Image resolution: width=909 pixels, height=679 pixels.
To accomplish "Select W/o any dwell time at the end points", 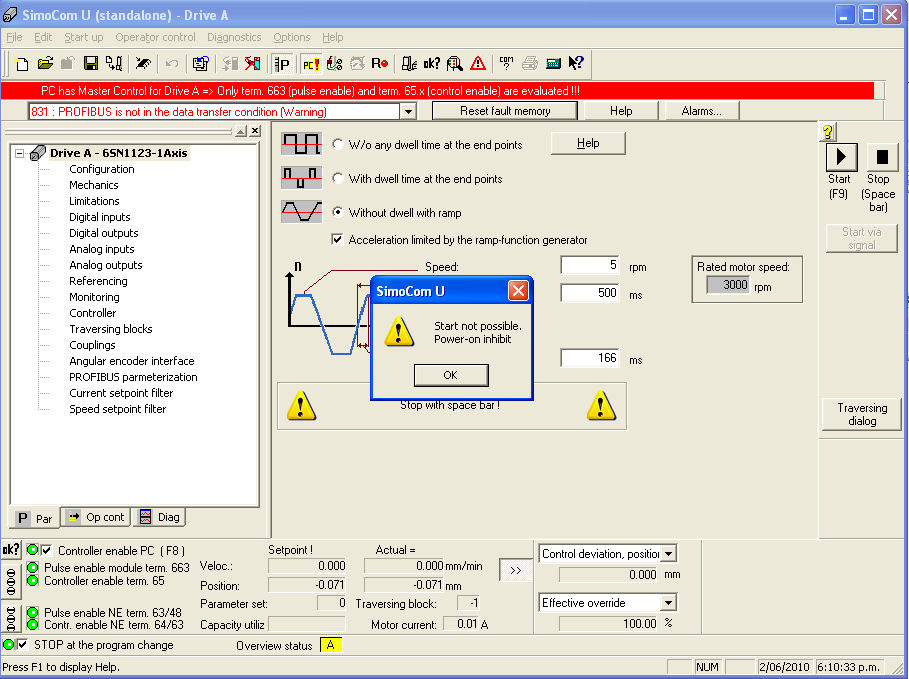I will click(x=337, y=144).
